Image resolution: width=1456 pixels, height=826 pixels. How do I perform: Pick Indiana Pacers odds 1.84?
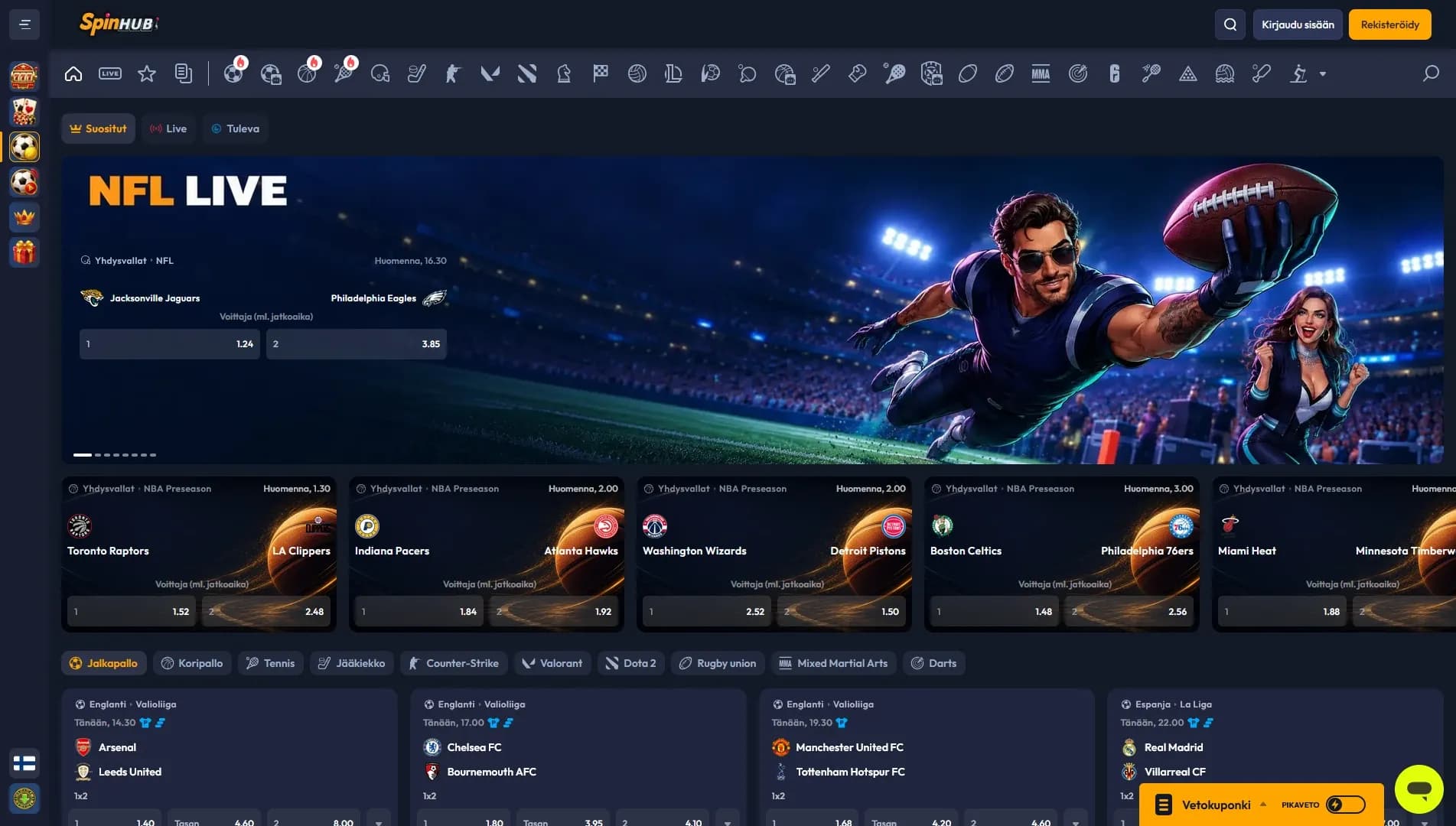tap(419, 612)
